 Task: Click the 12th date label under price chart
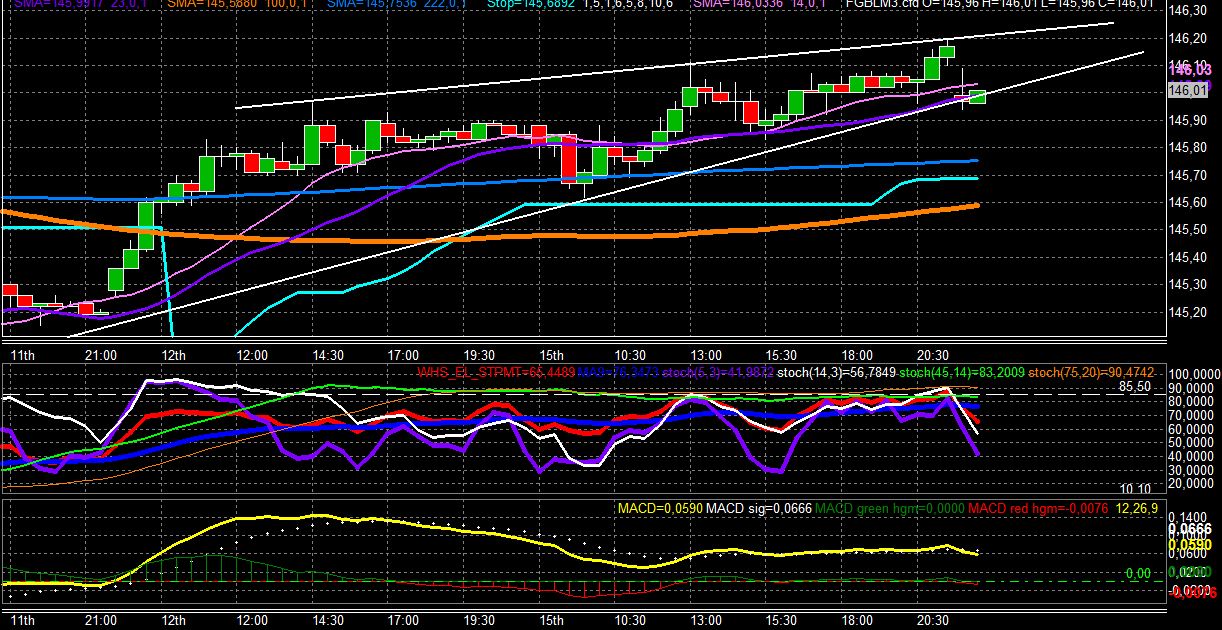(x=173, y=354)
